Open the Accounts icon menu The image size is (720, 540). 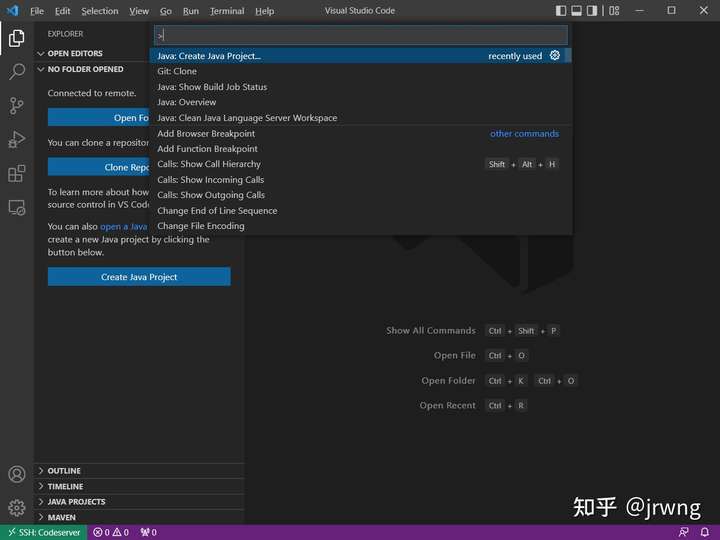[17, 474]
